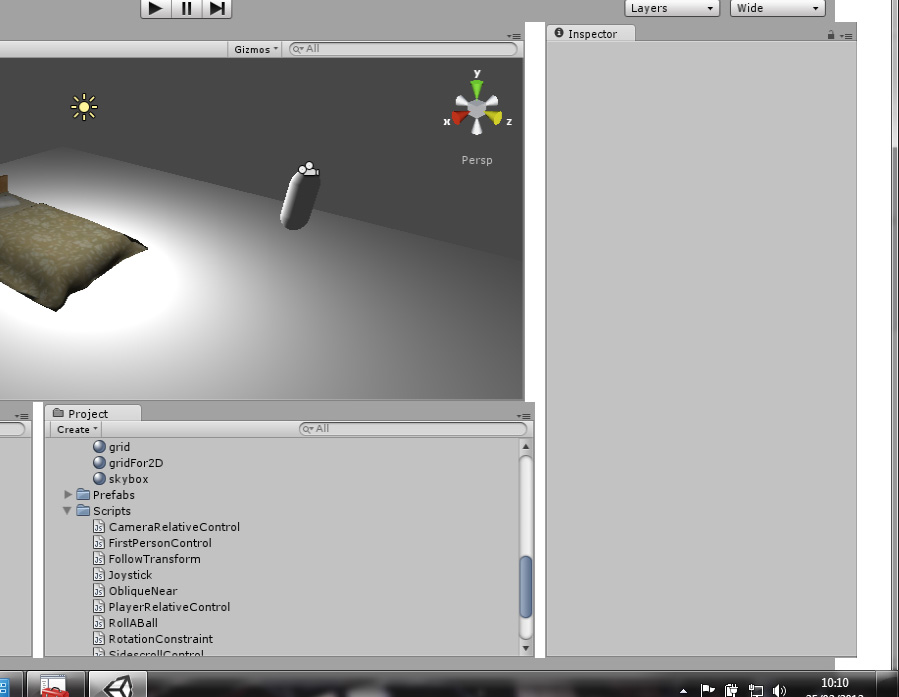Select the capsule player object in scene

coord(298,198)
